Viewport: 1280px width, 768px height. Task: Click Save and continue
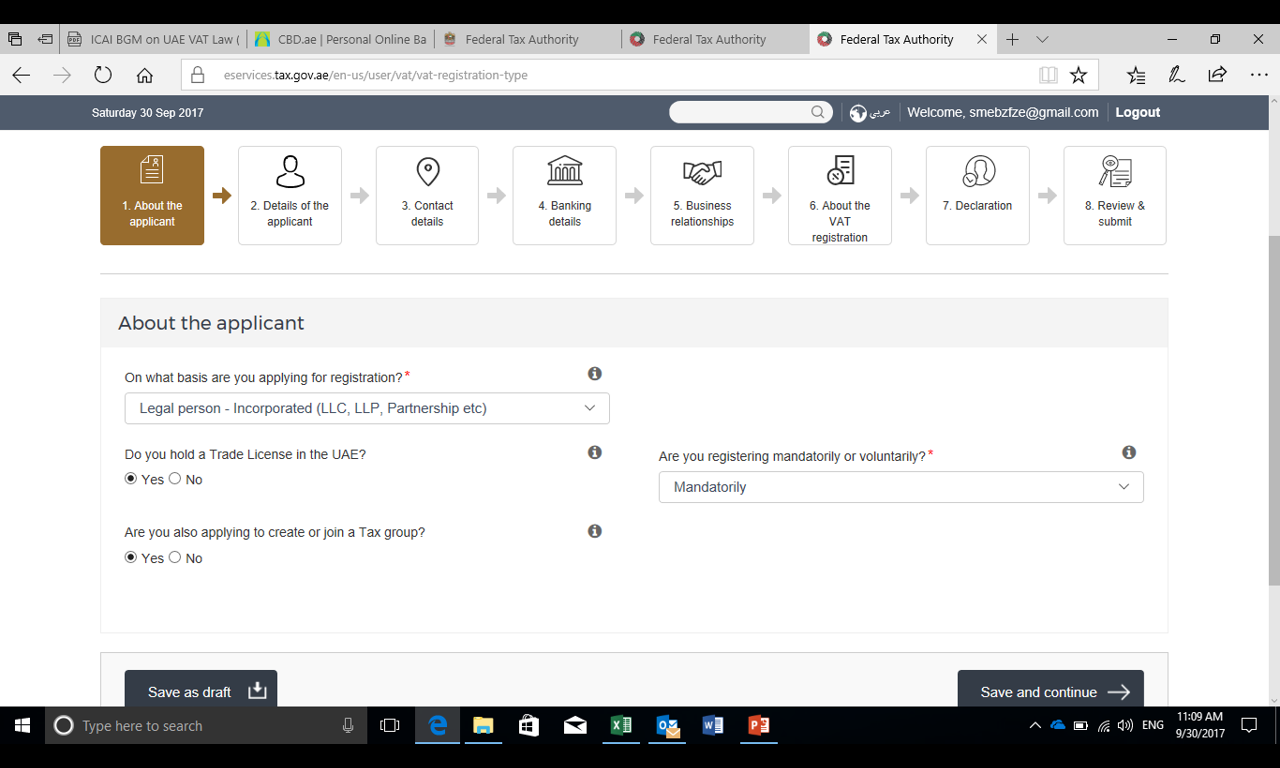[x=1051, y=691]
